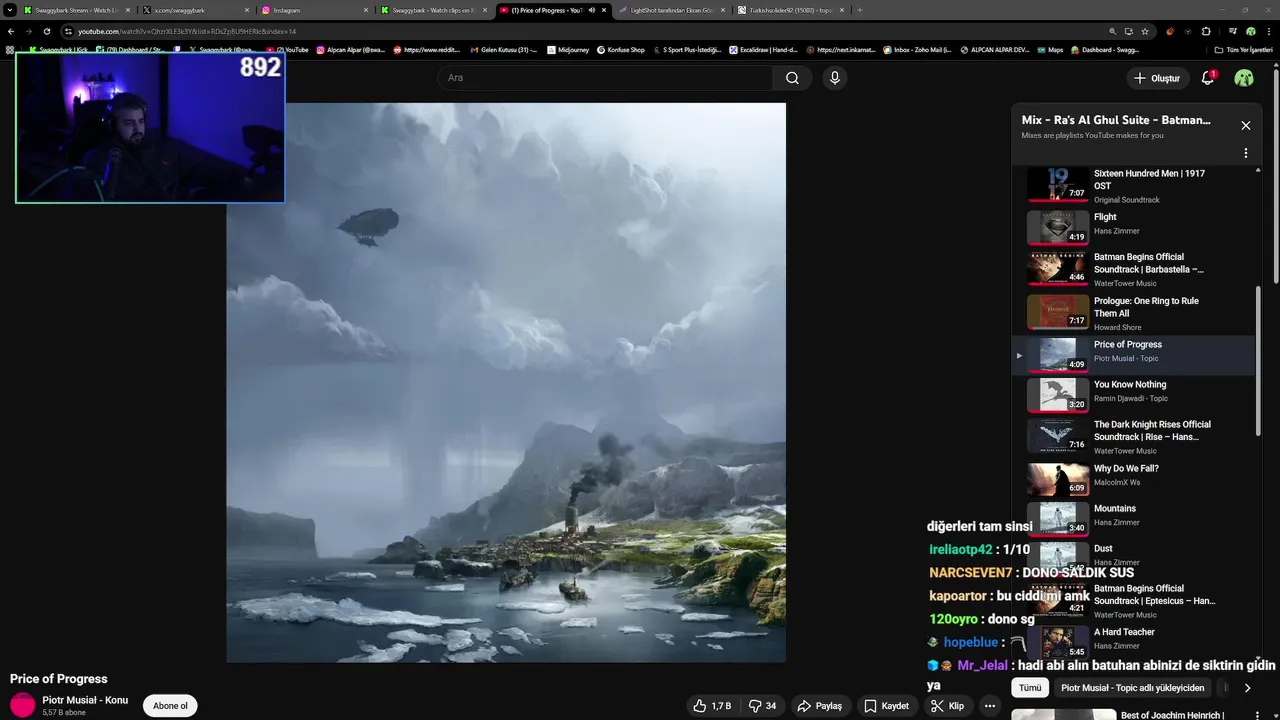Open a new browser tab
The image size is (1280, 720).
pyautogui.click(x=860, y=10)
